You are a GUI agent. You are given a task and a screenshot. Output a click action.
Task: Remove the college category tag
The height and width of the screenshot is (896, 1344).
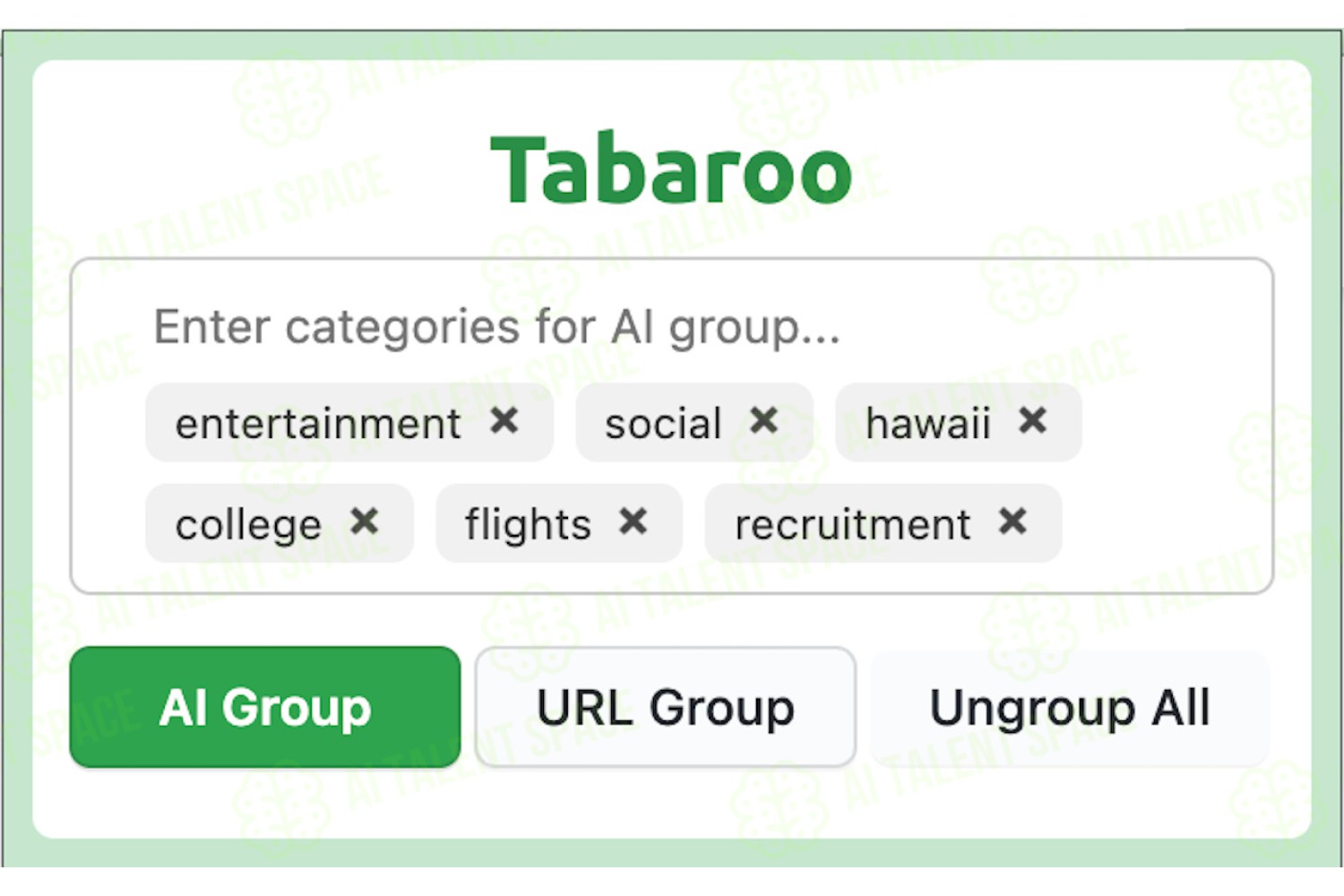(364, 521)
